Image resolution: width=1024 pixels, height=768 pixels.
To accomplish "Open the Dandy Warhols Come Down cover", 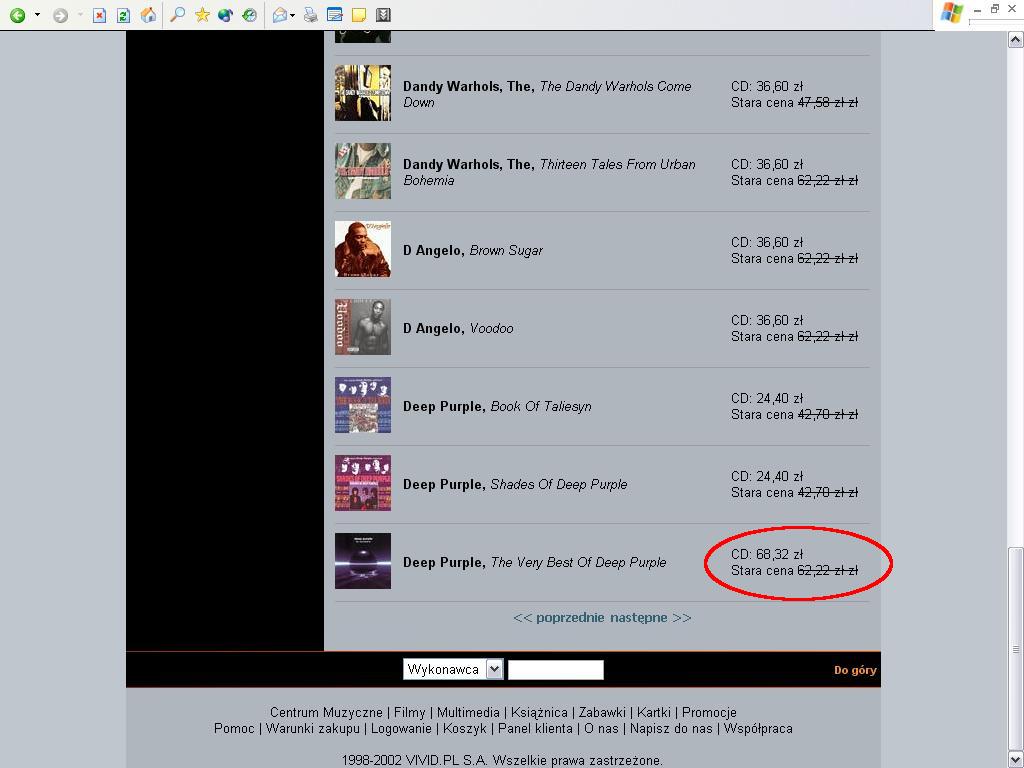I will (x=362, y=93).
